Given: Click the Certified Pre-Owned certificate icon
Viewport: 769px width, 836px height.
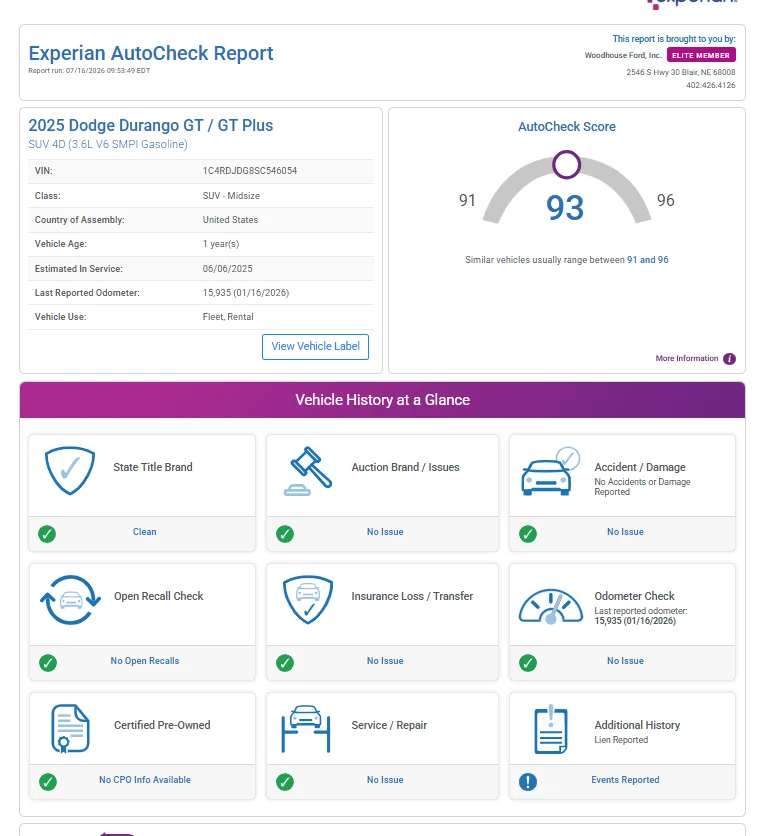Looking at the screenshot, I should point(70,728).
